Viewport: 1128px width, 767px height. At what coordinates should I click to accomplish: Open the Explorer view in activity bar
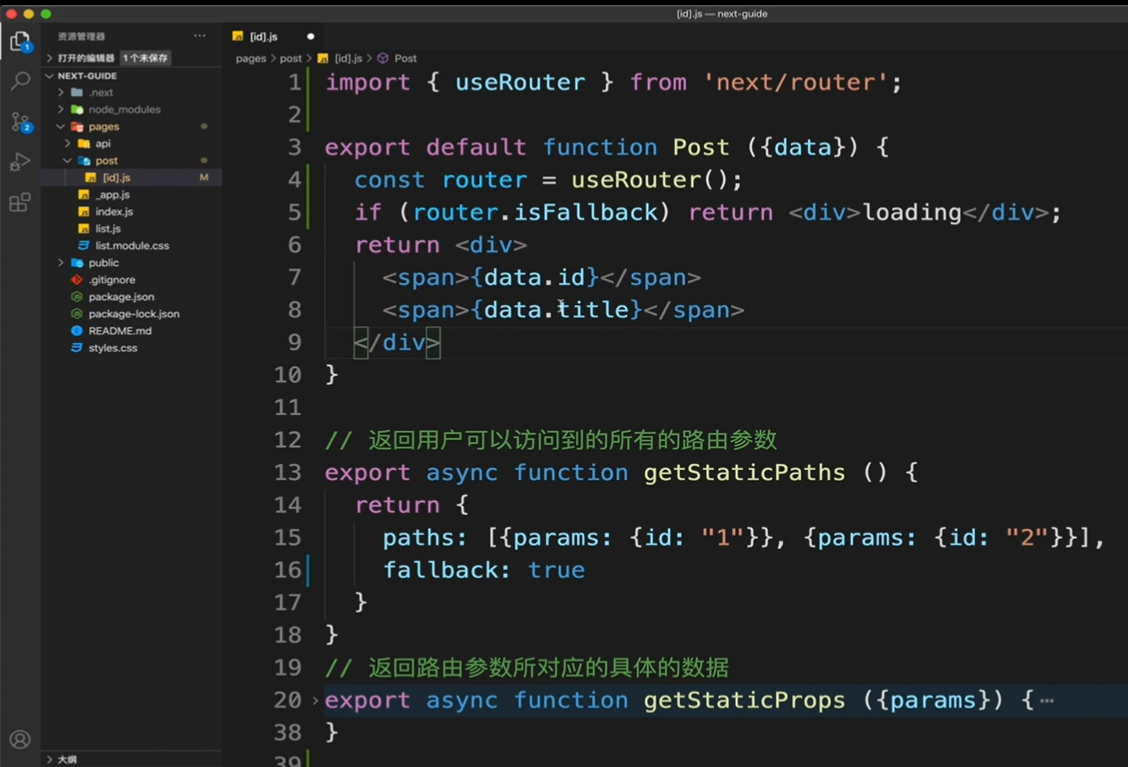click(20, 42)
